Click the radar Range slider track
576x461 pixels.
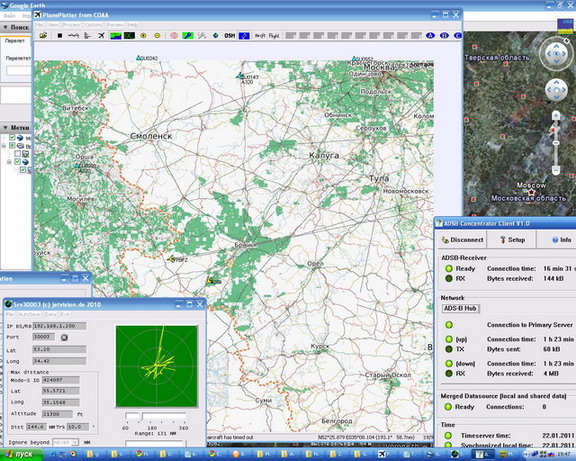[x=155, y=416]
